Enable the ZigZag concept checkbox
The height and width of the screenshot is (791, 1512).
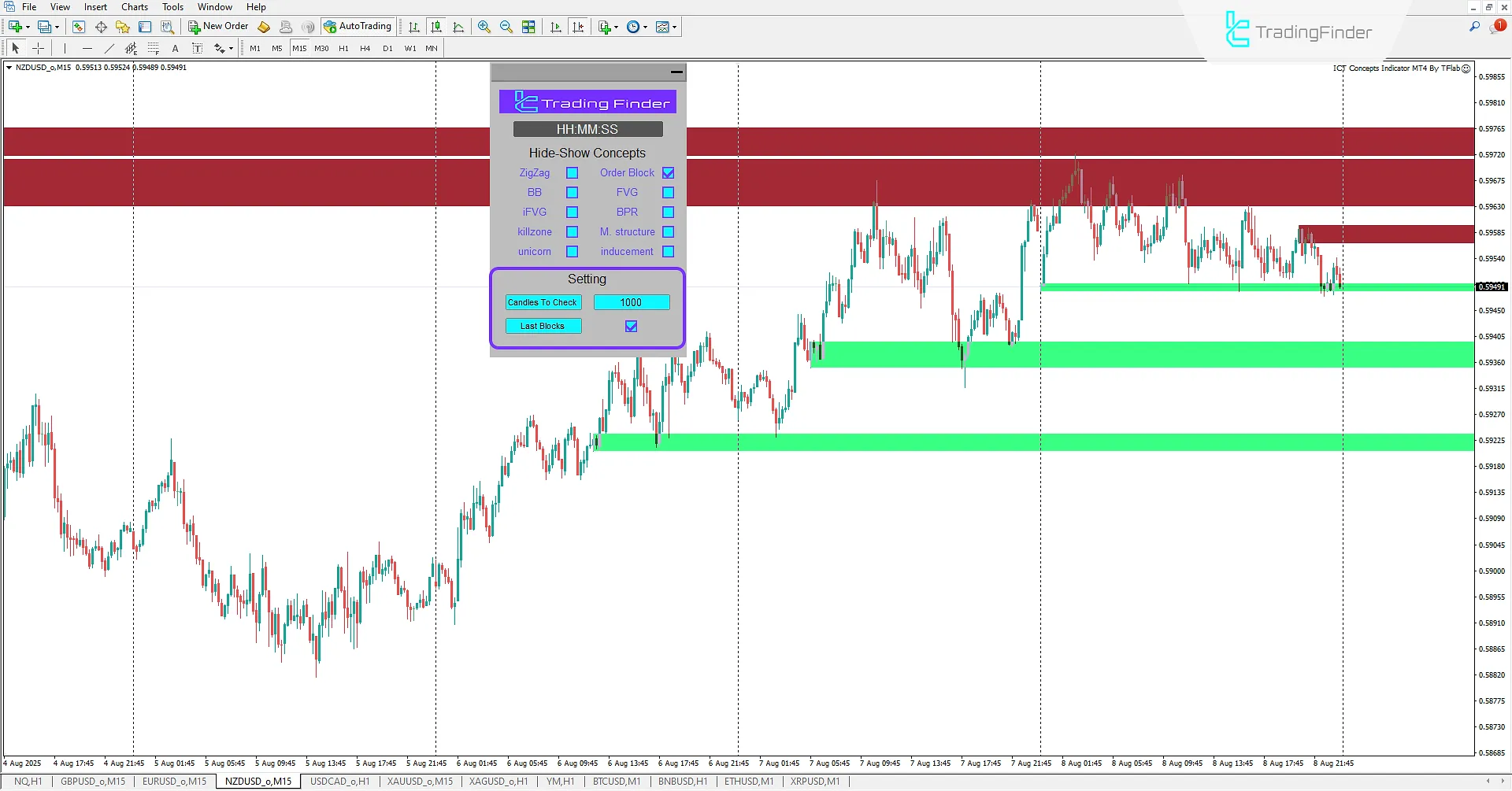tap(571, 172)
